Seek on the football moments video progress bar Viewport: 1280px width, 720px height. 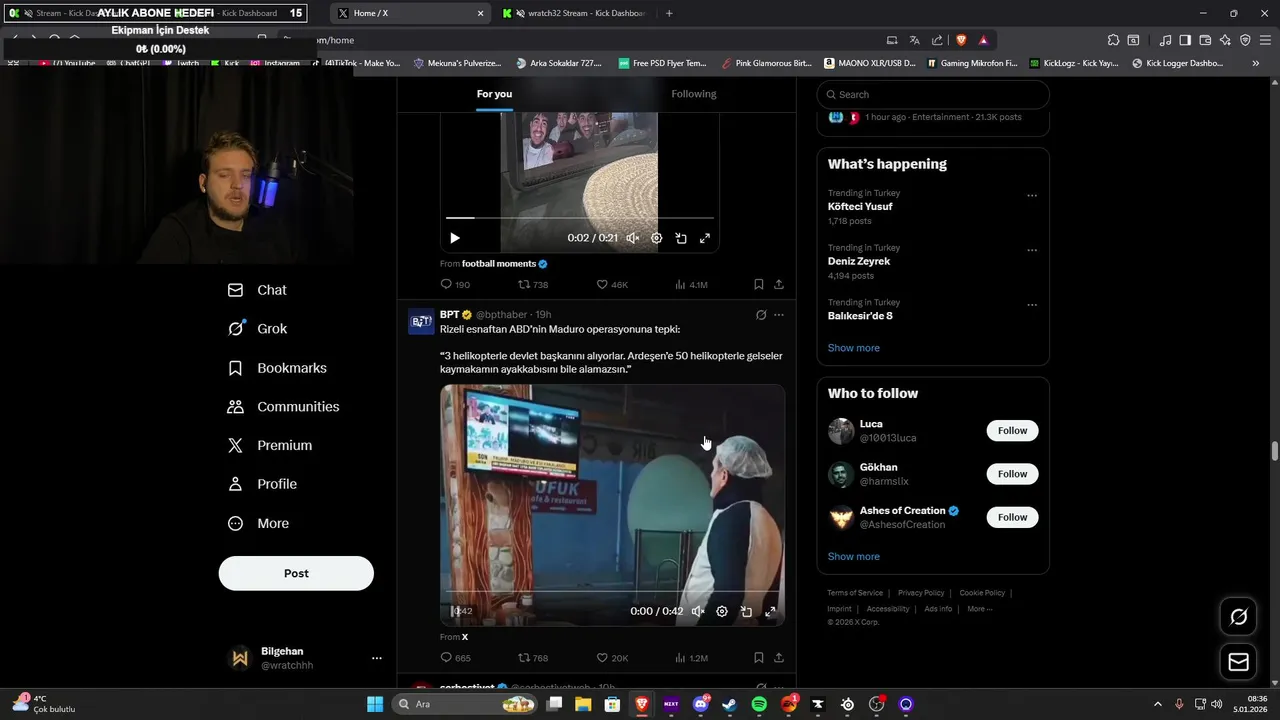[580, 217]
